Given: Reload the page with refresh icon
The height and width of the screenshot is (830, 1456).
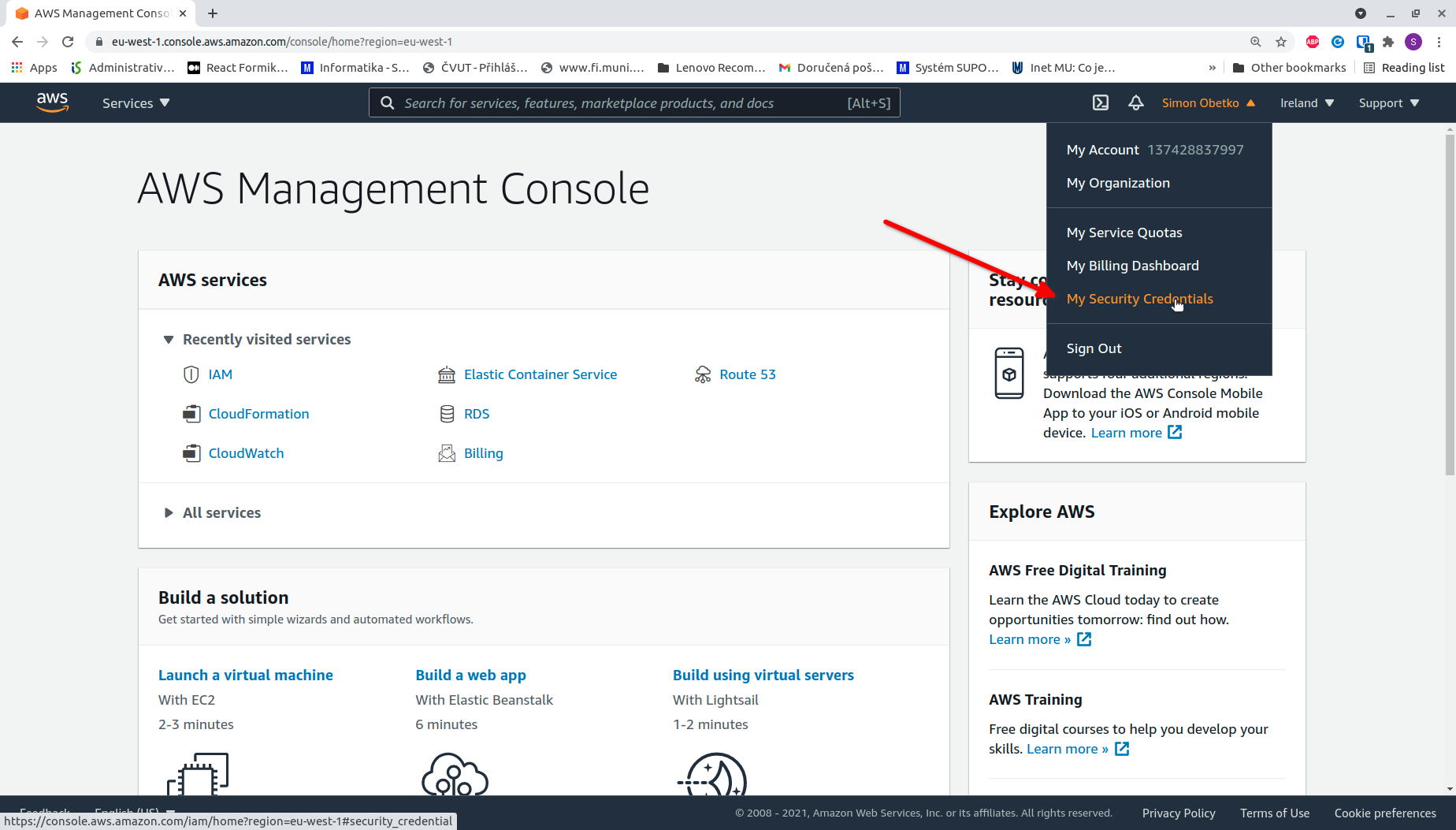Looking at the screenshot, I should click(68, 42).
